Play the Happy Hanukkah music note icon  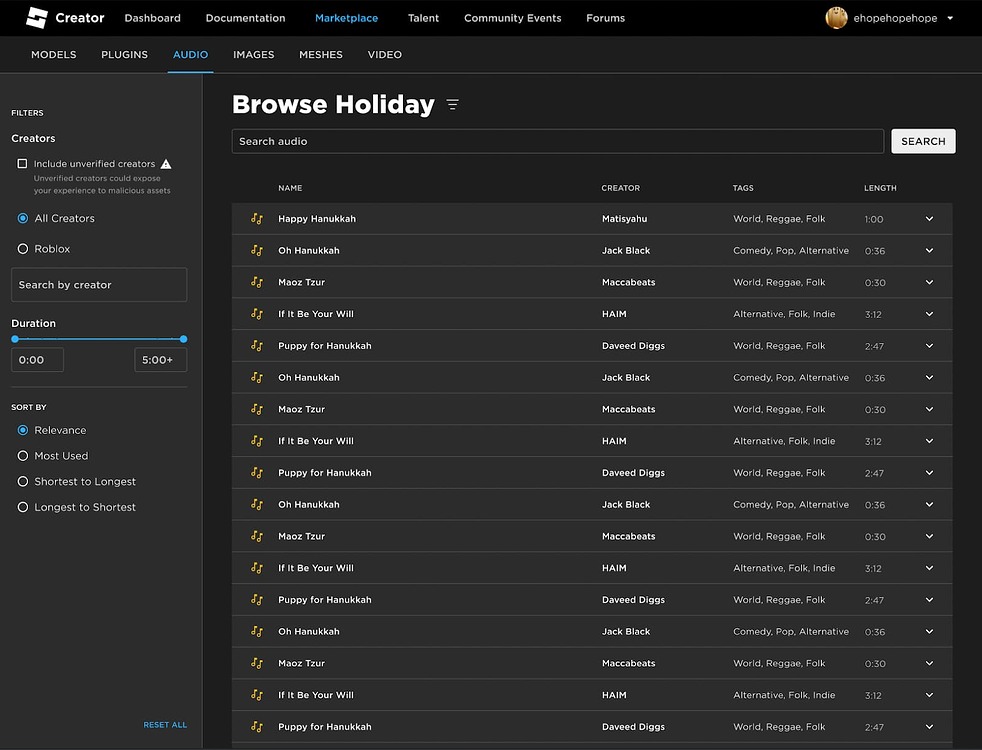pyautogui.click(x=257, y=218)
